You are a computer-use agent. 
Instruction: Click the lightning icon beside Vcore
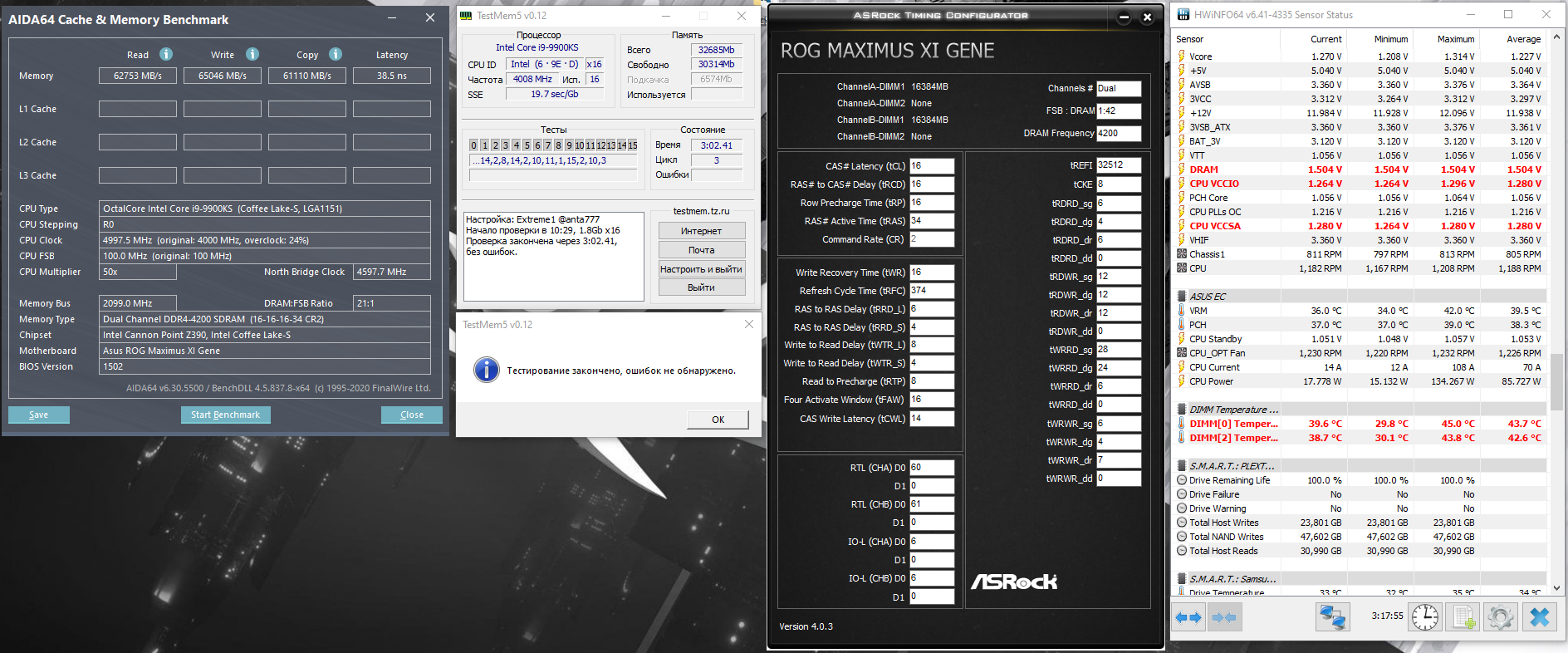point(1182,56)
